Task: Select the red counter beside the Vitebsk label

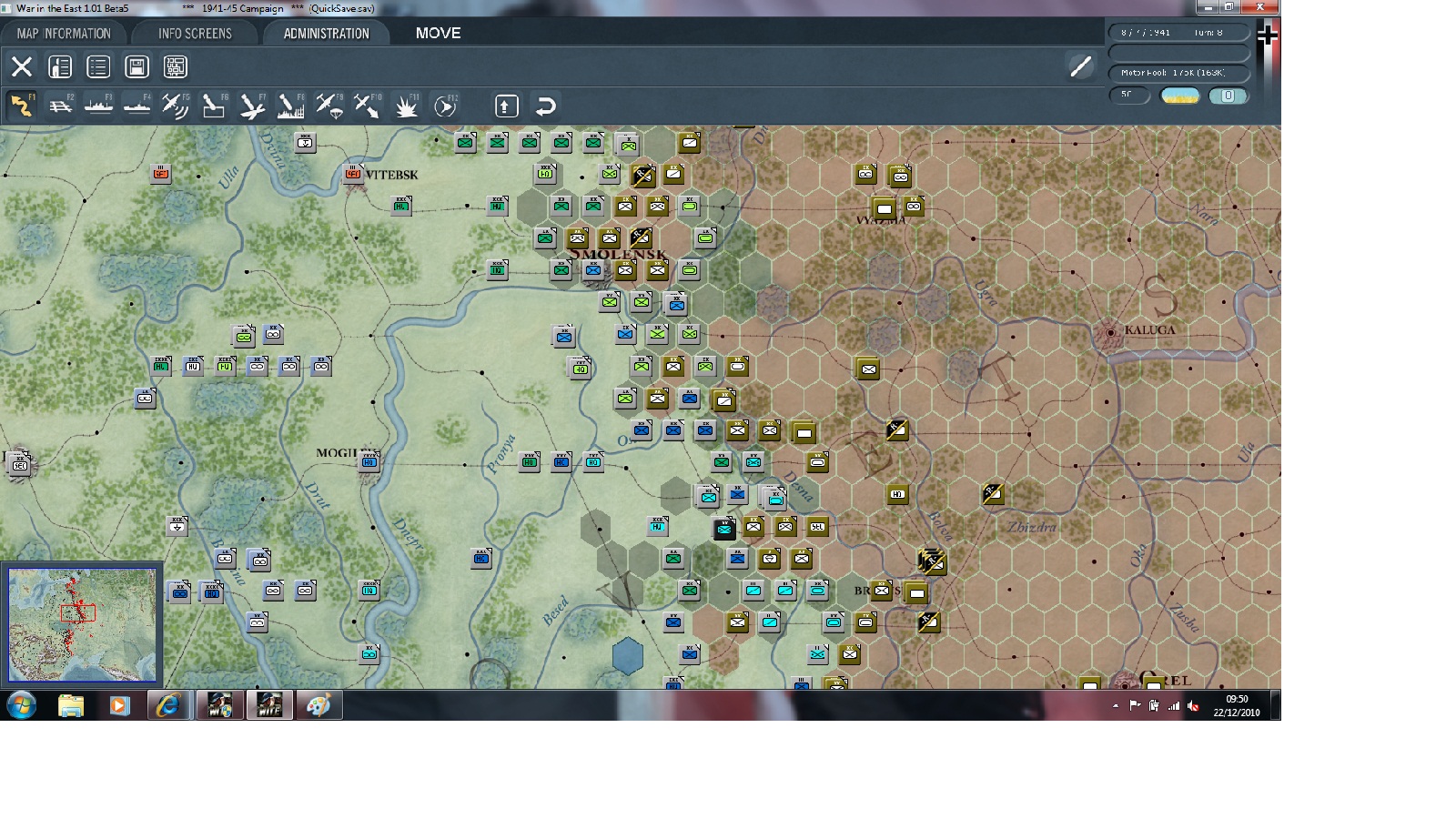Action: tap(353, 174)
